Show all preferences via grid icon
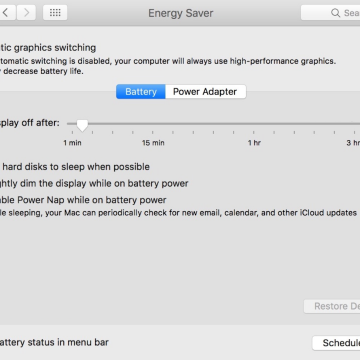Image resolution: width=360 pixels, height=360 pixels. tap(55, 13)
